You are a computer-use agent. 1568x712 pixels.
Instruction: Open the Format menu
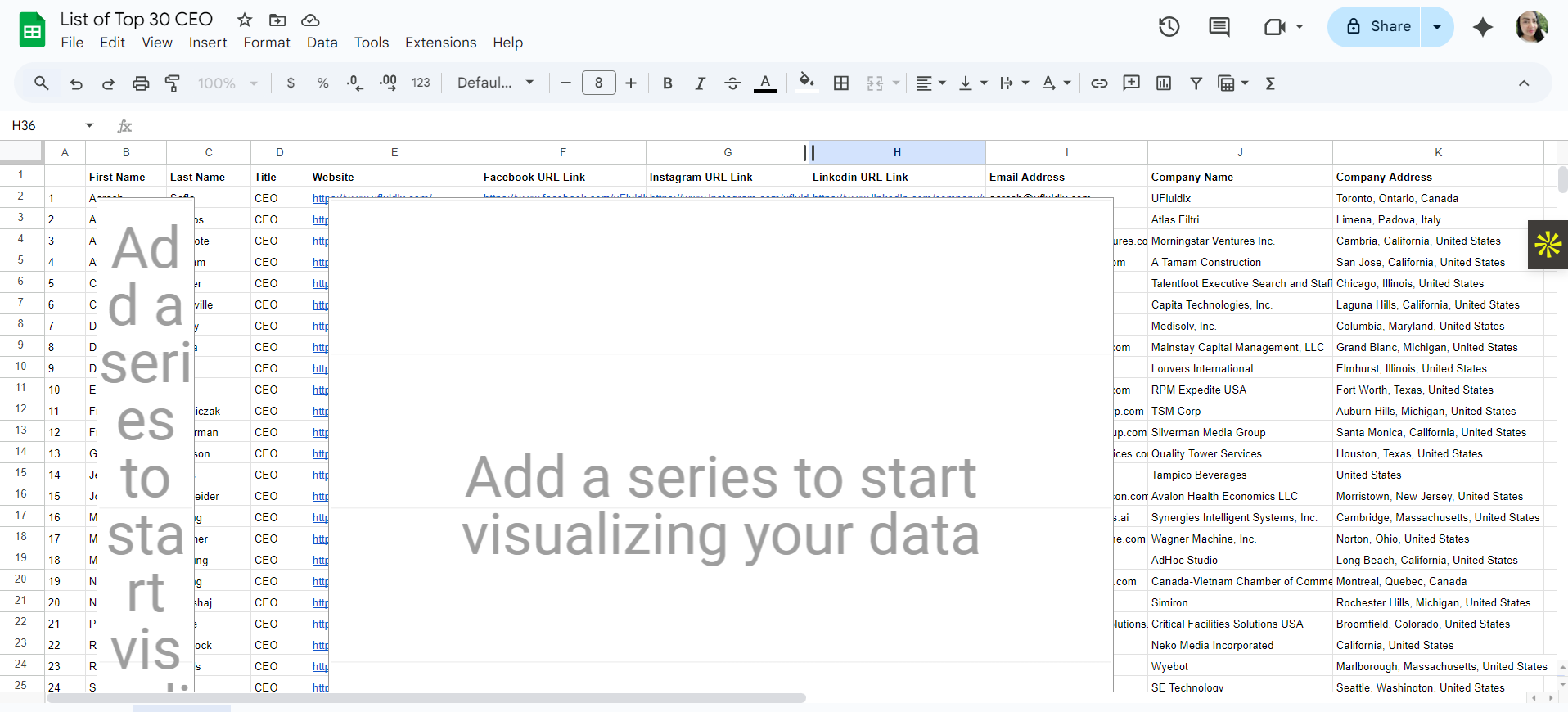pyautogui.click(x=266, y=43)
